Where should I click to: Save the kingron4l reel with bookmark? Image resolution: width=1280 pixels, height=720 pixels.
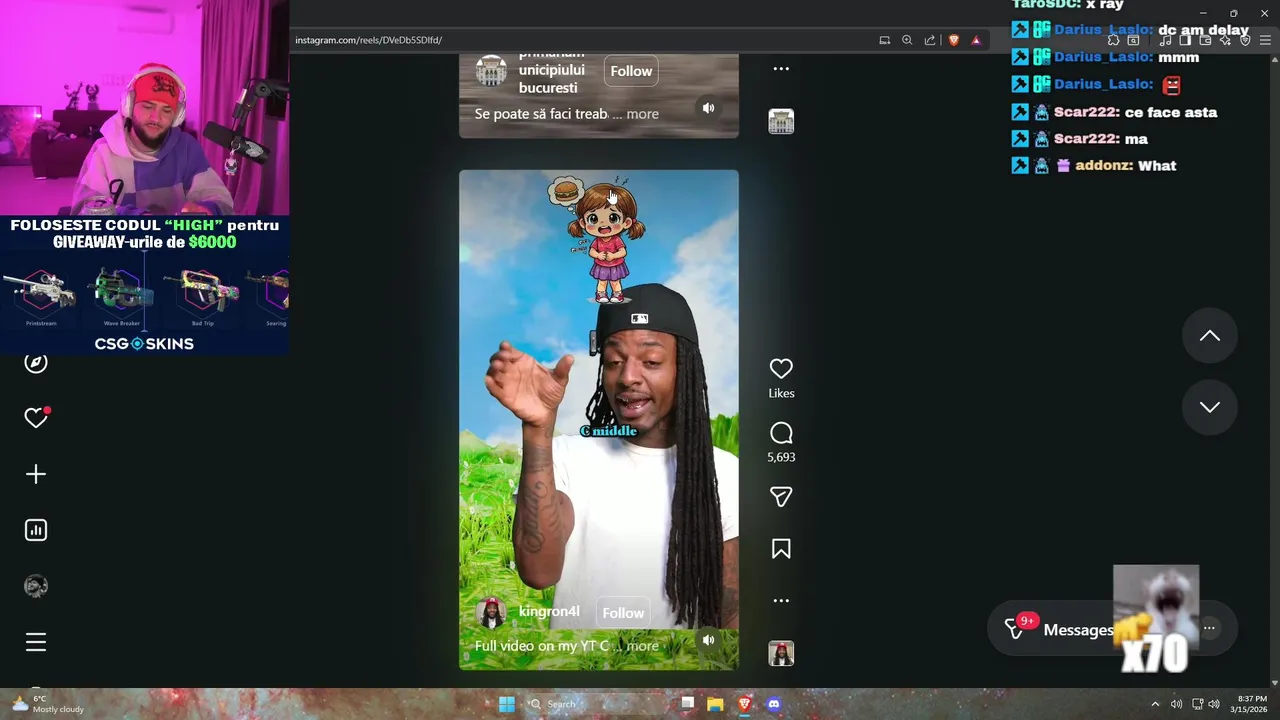(x=781, y=549)
